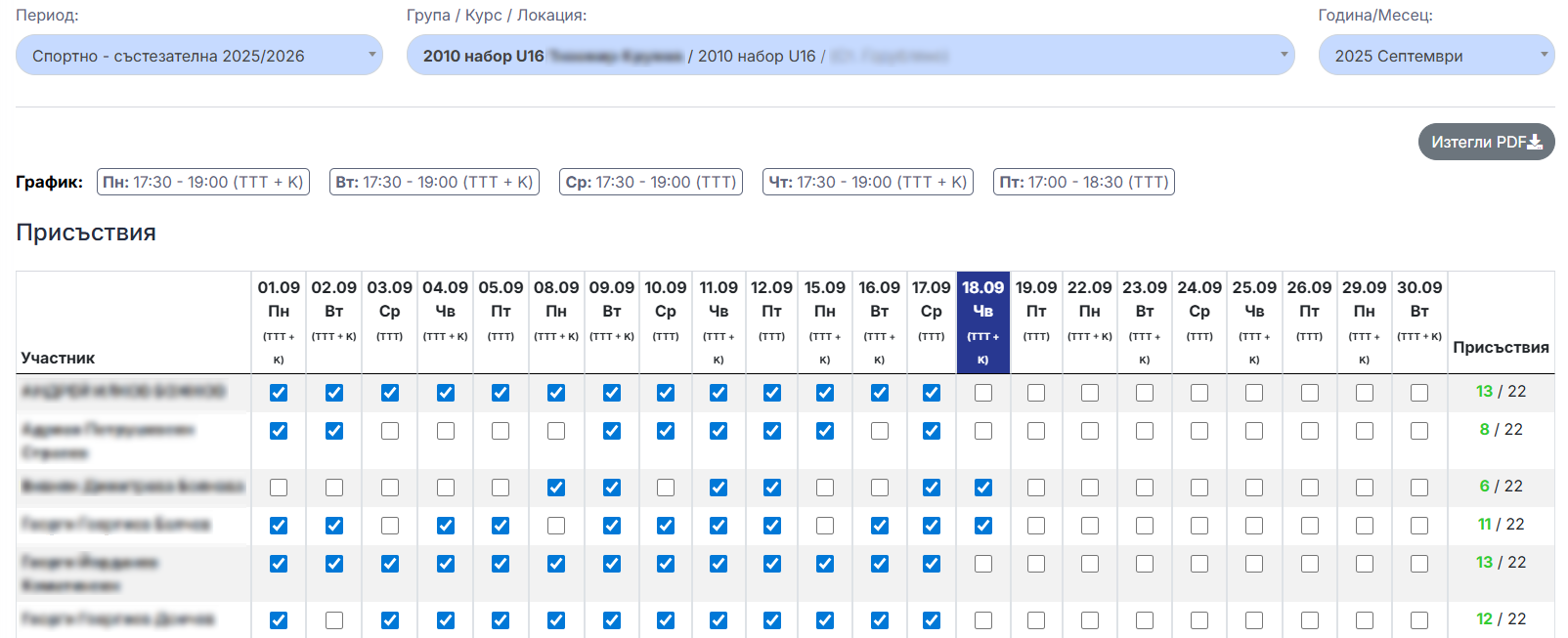Tick the 02.09 checkbox in the 12 / 22 row
This screenshot has height=638, width=1568.
(x=334, y=620)
